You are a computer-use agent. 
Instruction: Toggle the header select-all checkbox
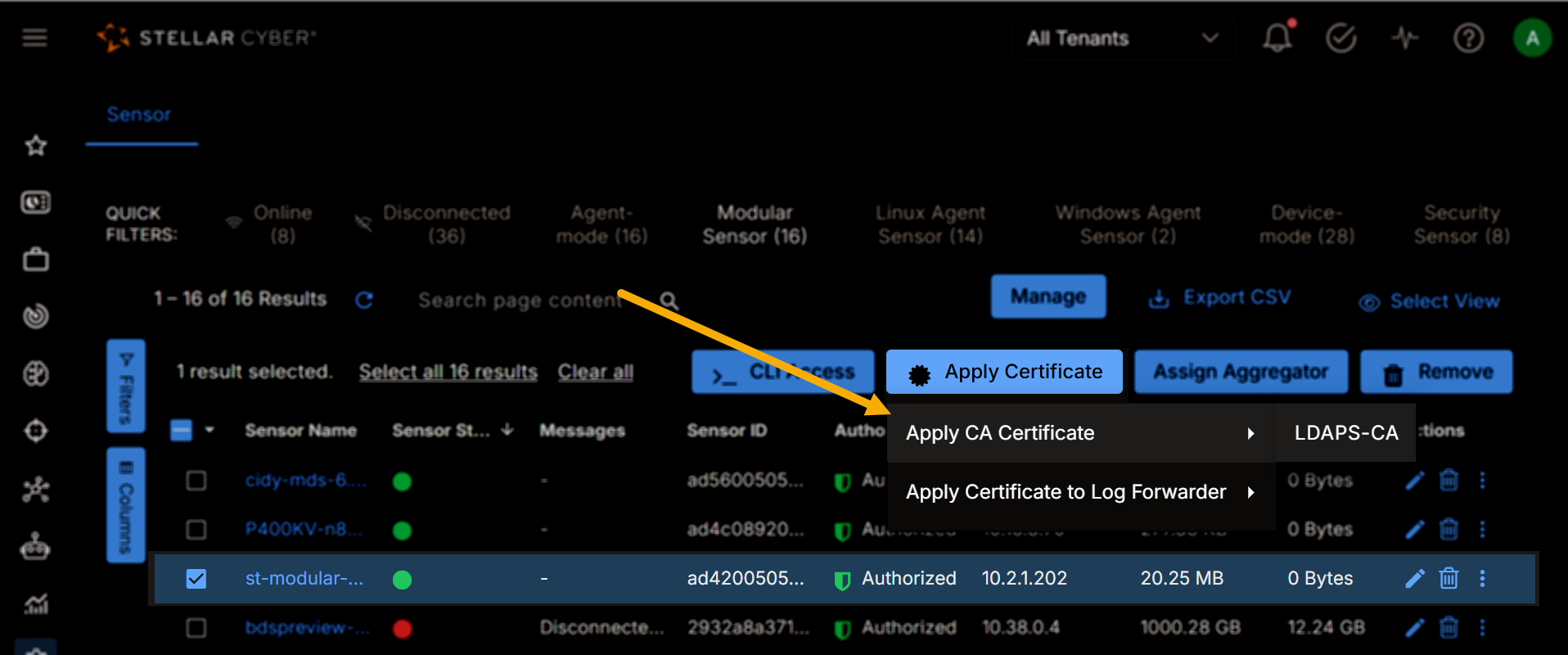[181, 431]
